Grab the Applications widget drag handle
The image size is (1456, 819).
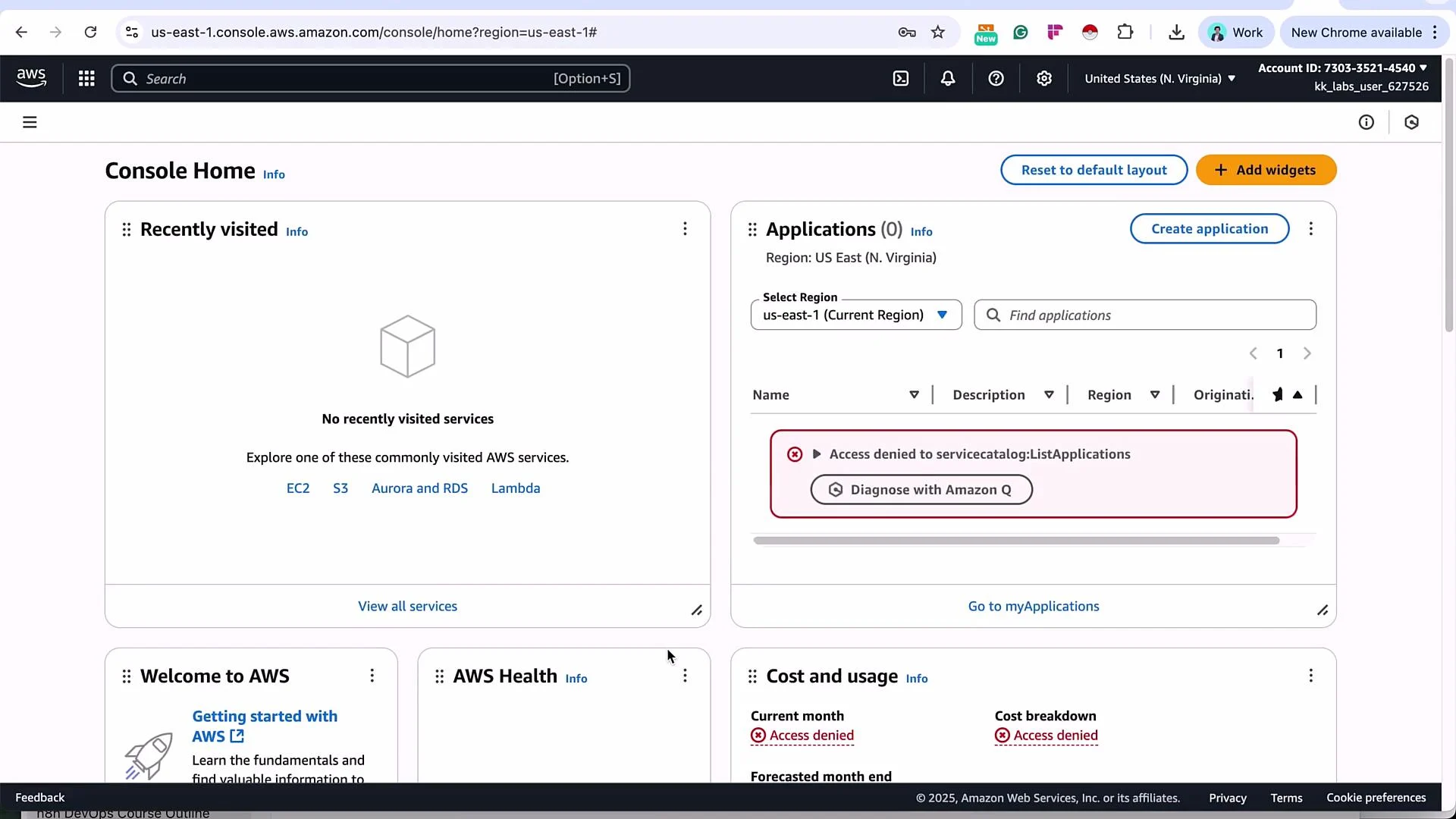[752, 229]
